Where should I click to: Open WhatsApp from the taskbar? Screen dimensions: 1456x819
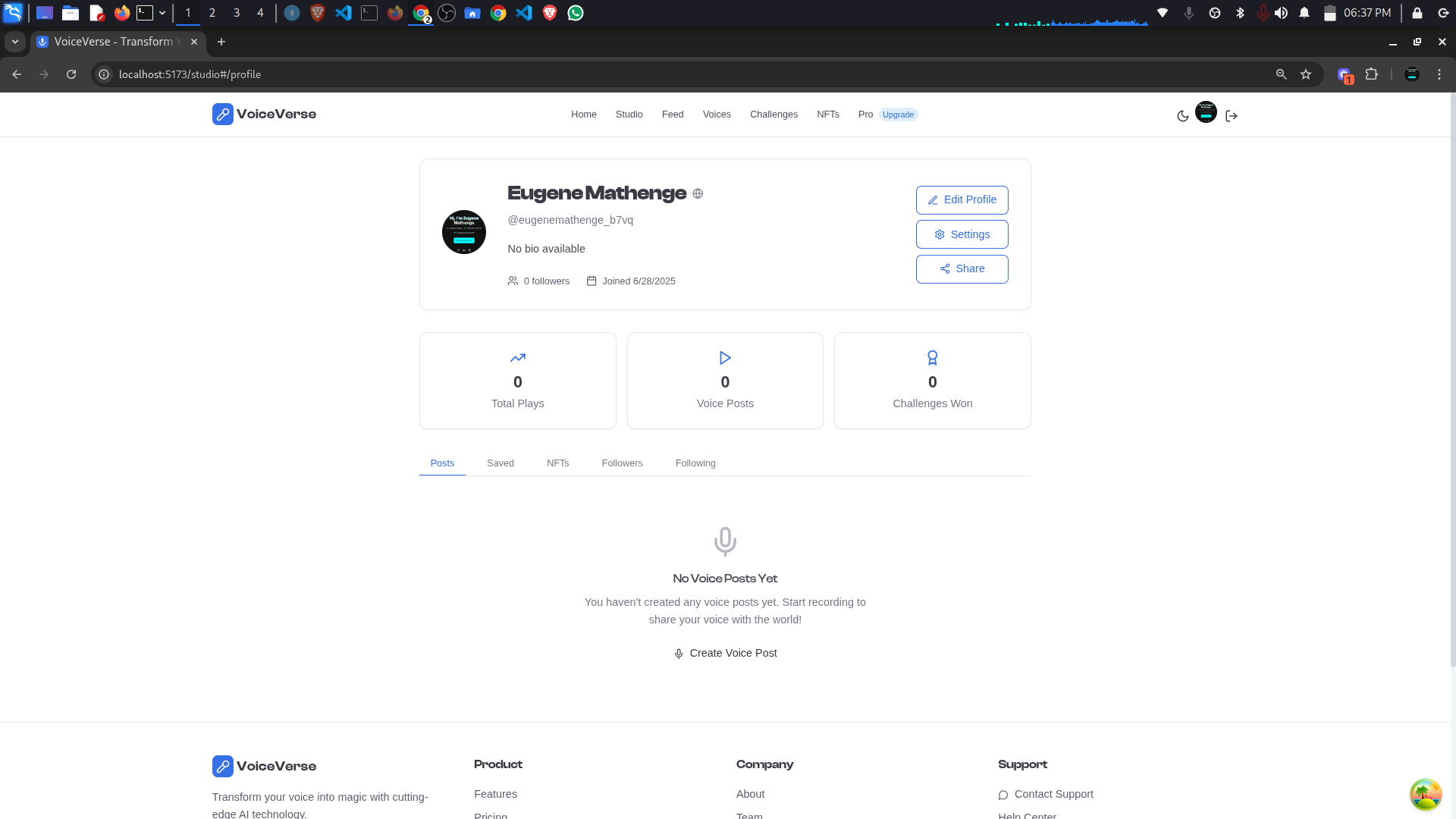click(576, 13)
